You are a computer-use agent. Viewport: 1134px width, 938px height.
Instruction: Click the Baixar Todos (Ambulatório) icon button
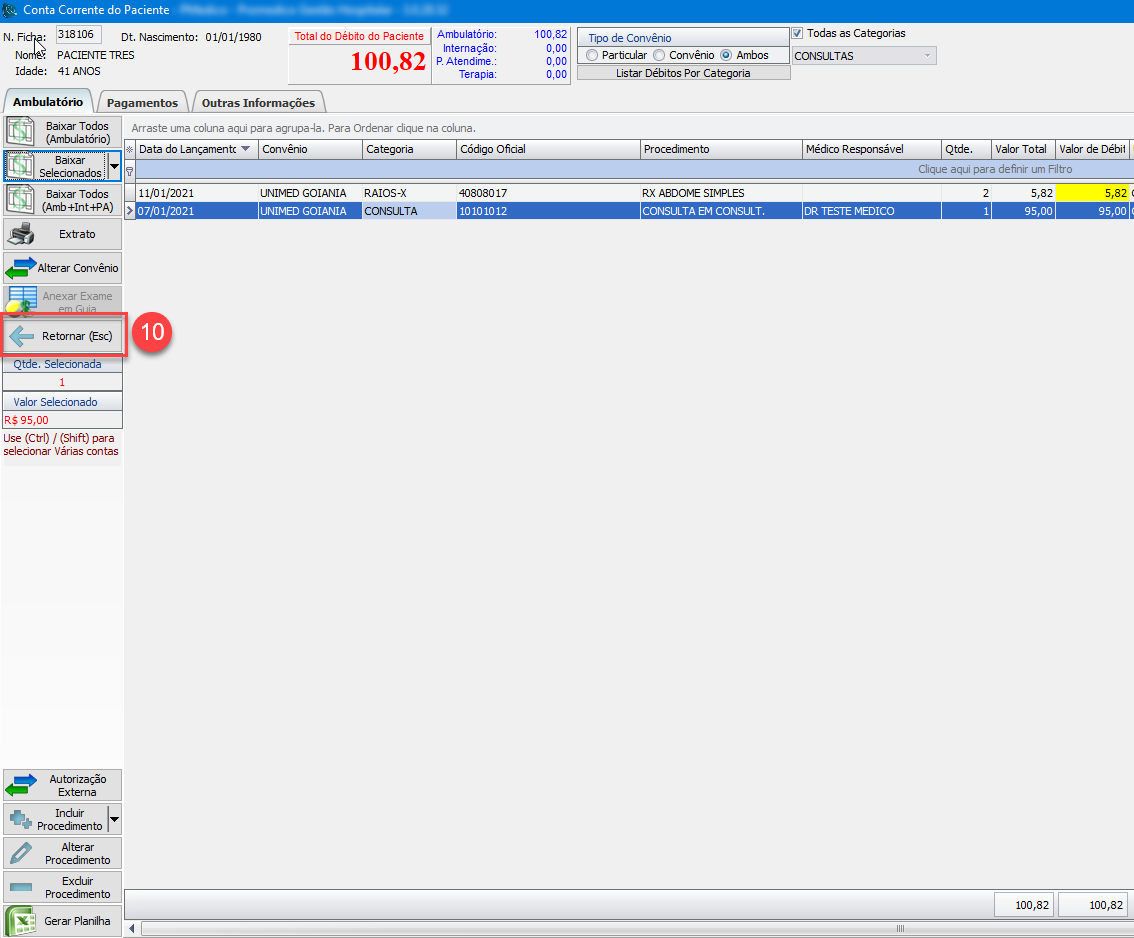pyautogui.click(x=21, y=132)
